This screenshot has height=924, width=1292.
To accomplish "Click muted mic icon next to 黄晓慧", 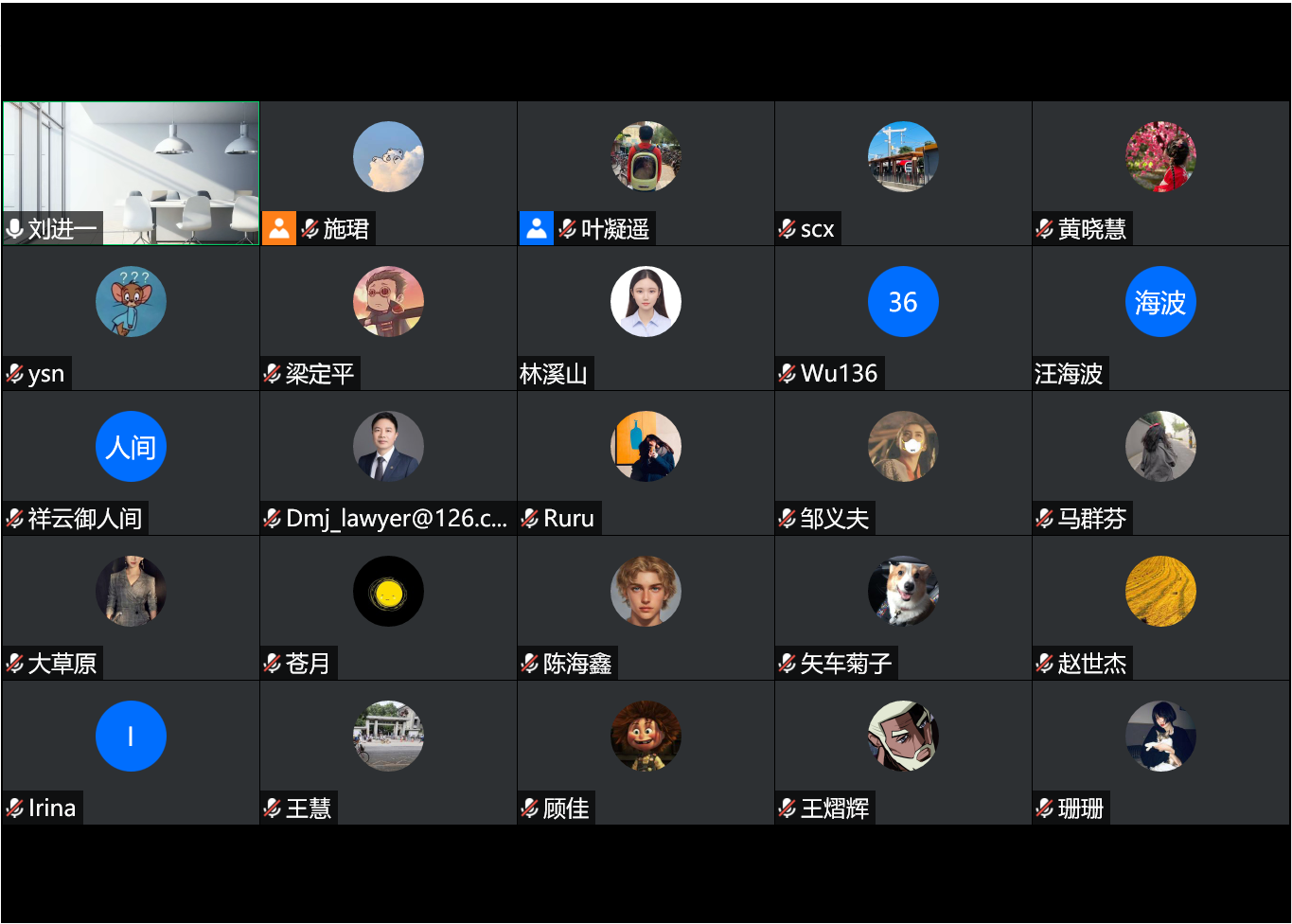I will point(1045,228).
